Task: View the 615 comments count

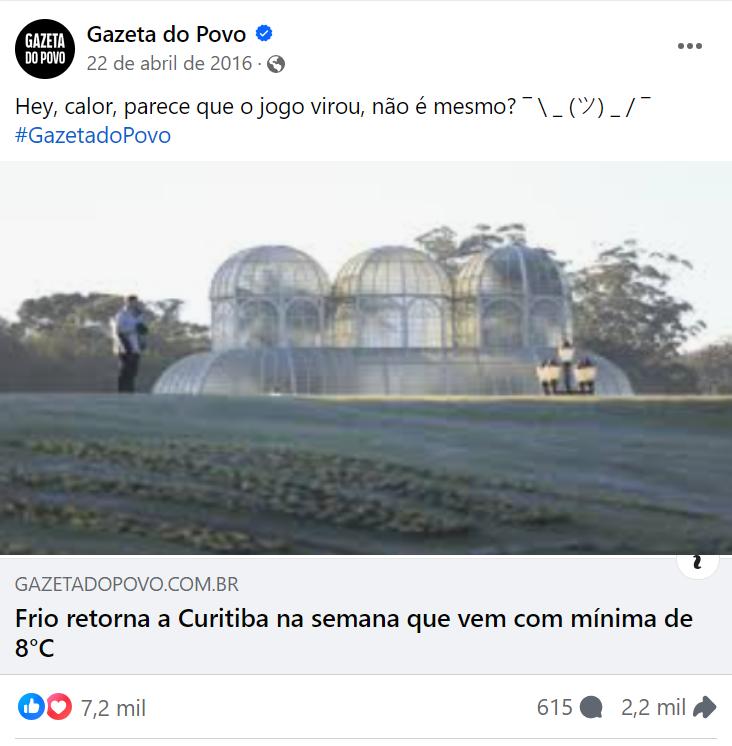Action: tap(555, 707)
